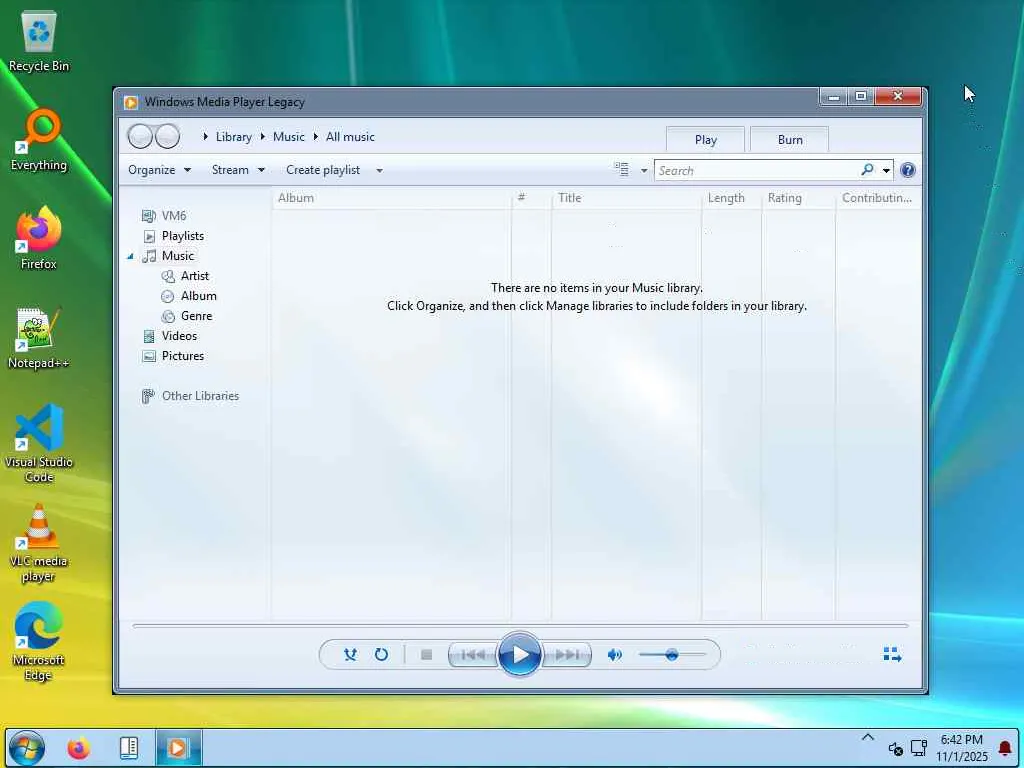Select Videos in the navigation tree
This screenshot has width=1024, height=768.
(x=179, y=336)
